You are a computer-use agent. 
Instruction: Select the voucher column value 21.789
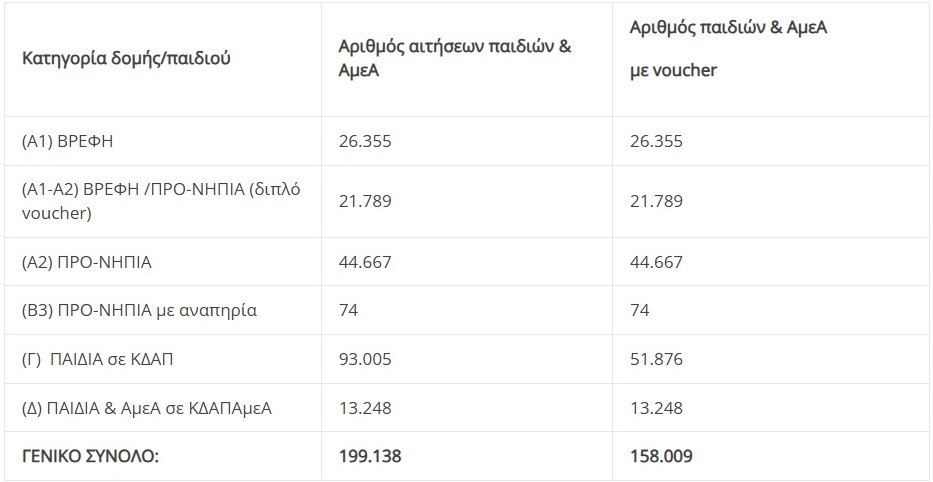pos(656,201)
